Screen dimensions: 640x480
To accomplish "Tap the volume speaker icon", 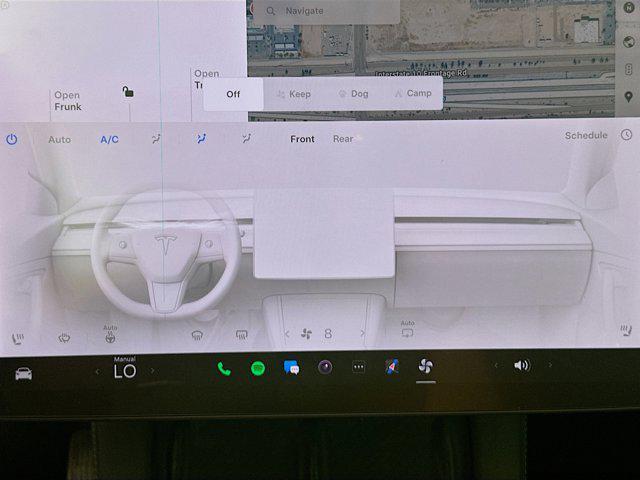I will coord(522,365).
